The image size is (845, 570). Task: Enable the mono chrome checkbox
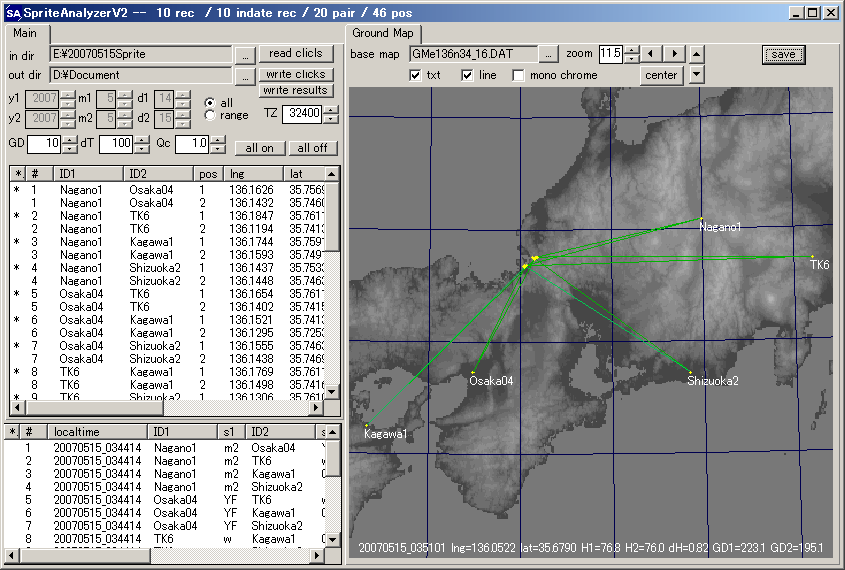(518, 75)
